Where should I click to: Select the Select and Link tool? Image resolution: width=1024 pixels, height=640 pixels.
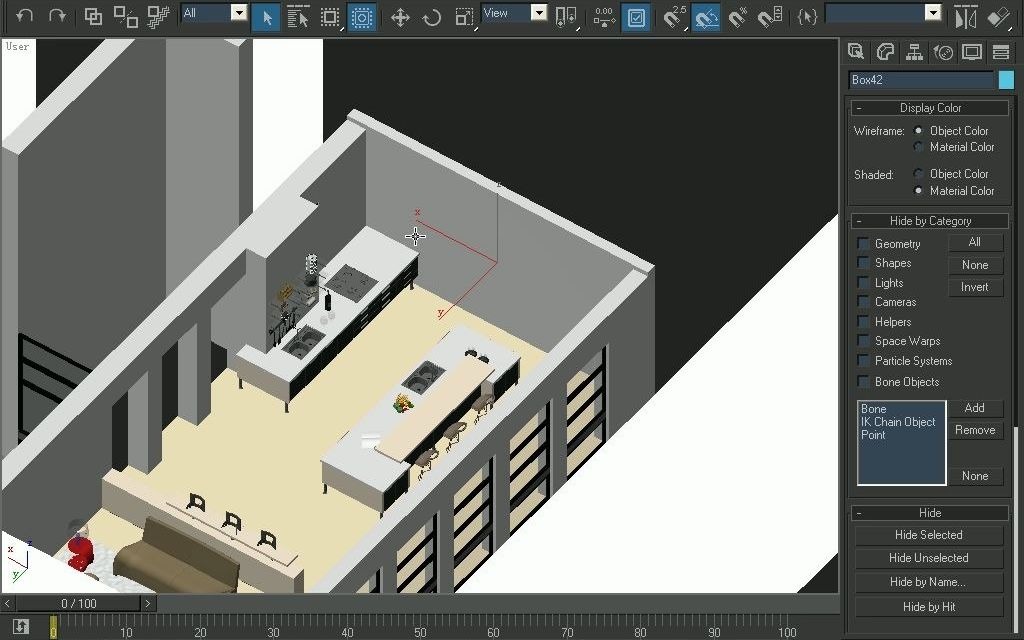pos(93,17)
